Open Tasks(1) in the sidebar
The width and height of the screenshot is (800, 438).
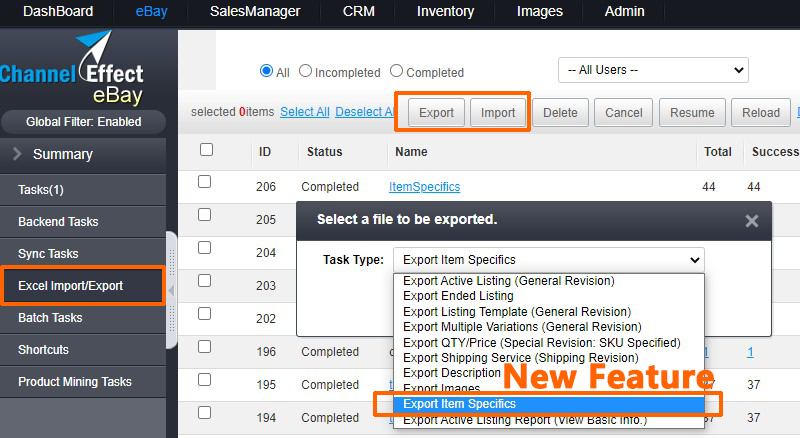pyautogui.click(x=83, y=190)
